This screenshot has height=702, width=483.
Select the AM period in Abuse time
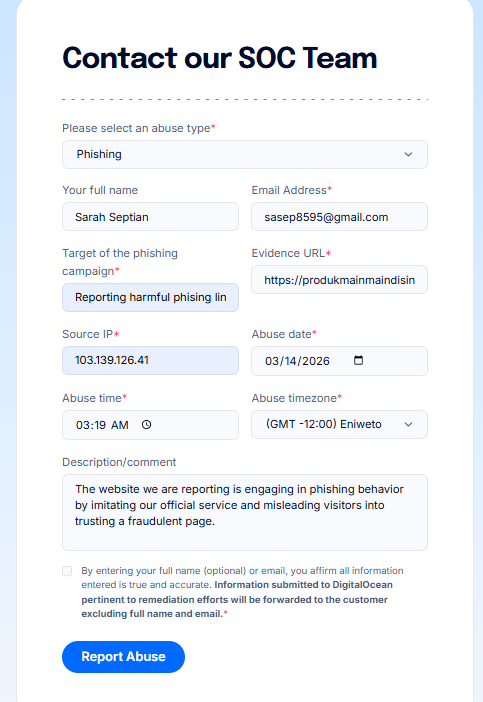pos(120,425)
